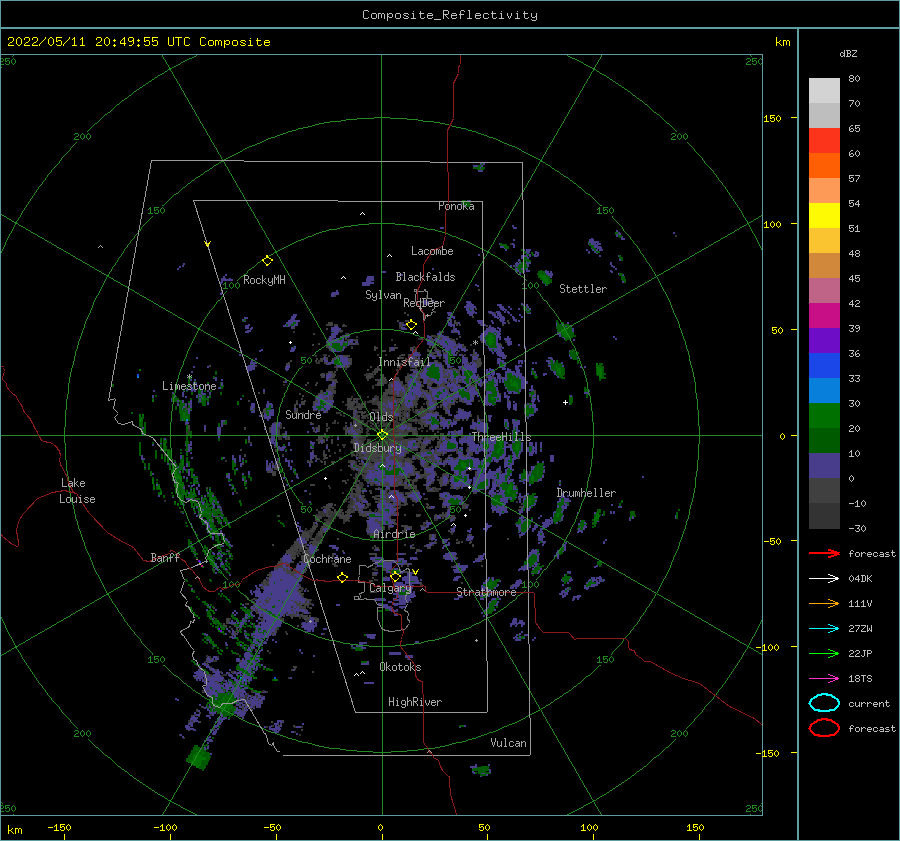Click the Limestone label
The height and width of the screenshot is (841, 900).
click(x=189, y=386)
